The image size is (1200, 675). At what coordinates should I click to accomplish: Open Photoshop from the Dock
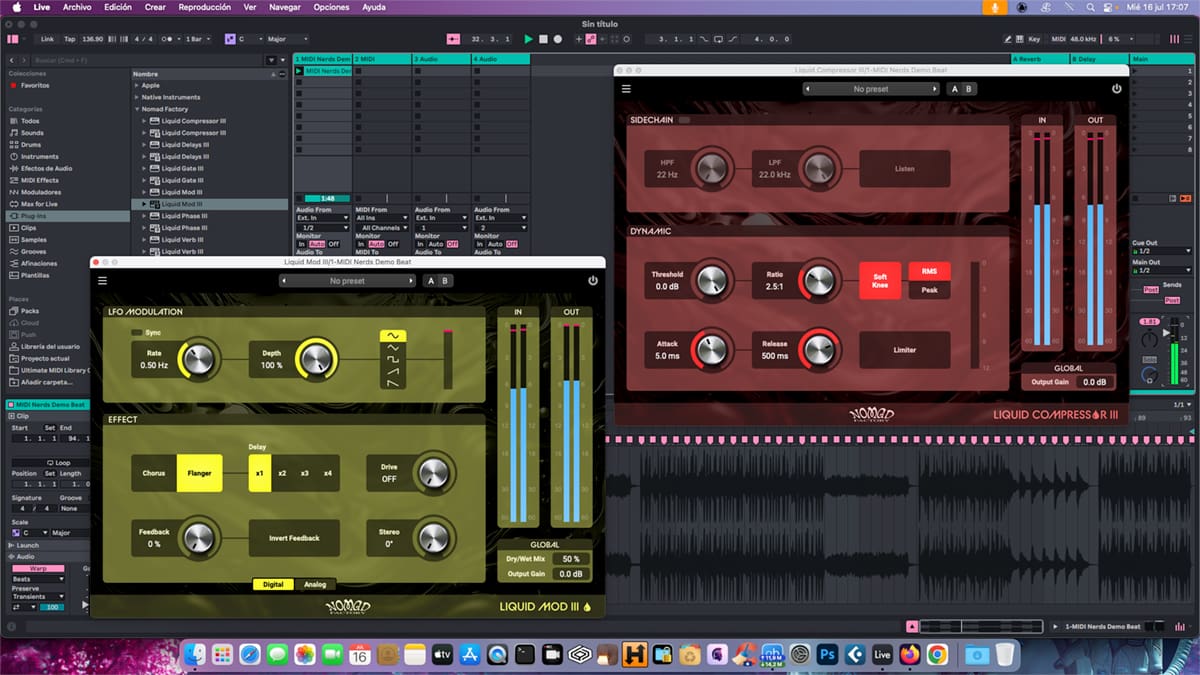click(x=827, y=654)
